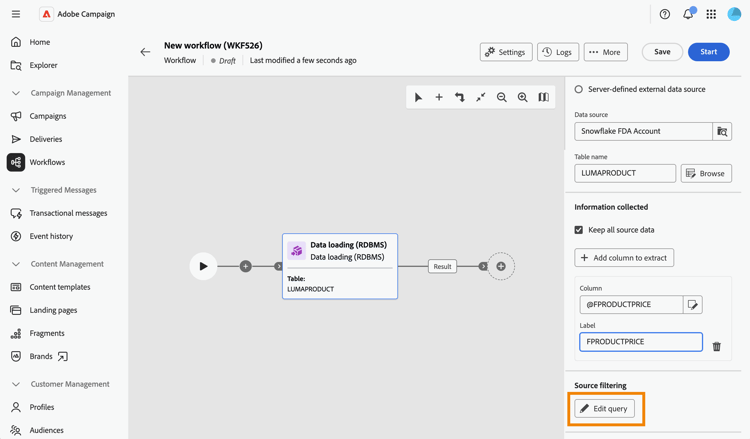
Task: Save the workflow
Action: pyautogui.click(x=662, y=52)
